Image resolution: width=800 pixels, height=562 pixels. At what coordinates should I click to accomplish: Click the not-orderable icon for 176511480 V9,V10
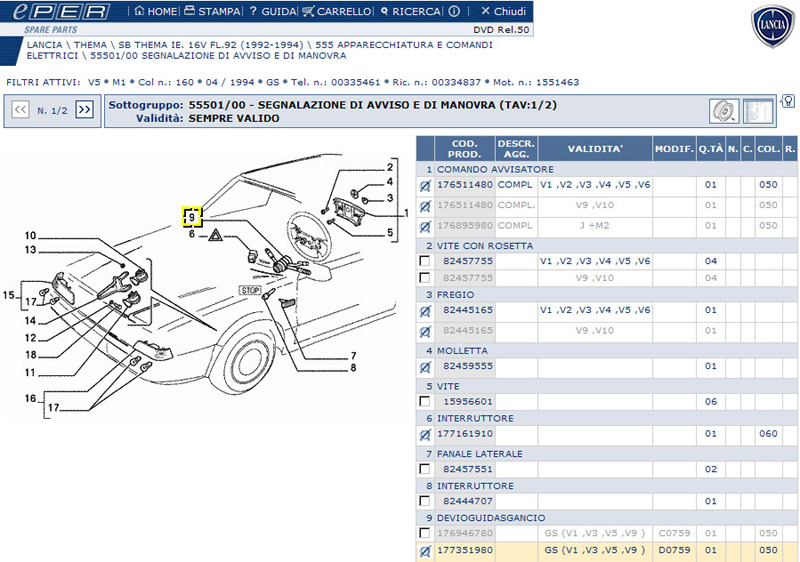[425, 206]
